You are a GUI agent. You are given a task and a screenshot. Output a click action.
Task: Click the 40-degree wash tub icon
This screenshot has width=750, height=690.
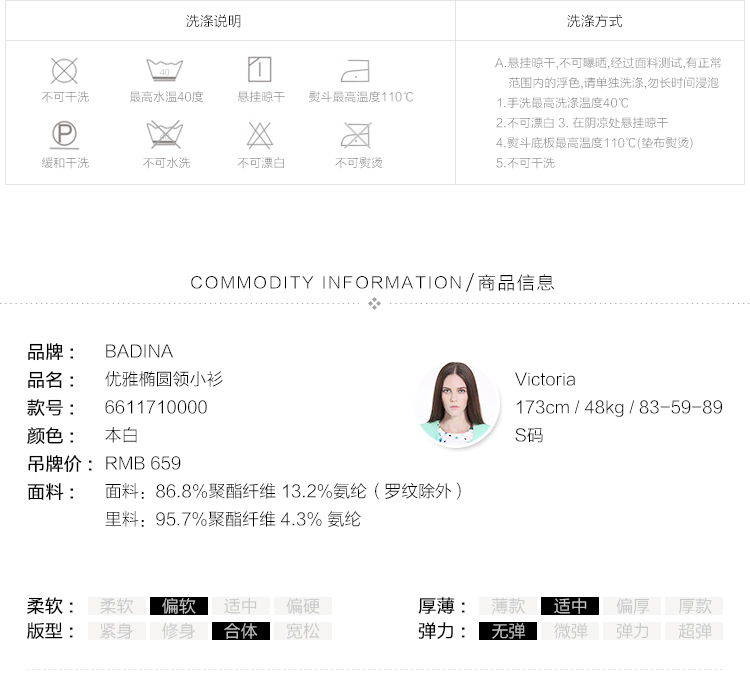click(x=165, y=70)
